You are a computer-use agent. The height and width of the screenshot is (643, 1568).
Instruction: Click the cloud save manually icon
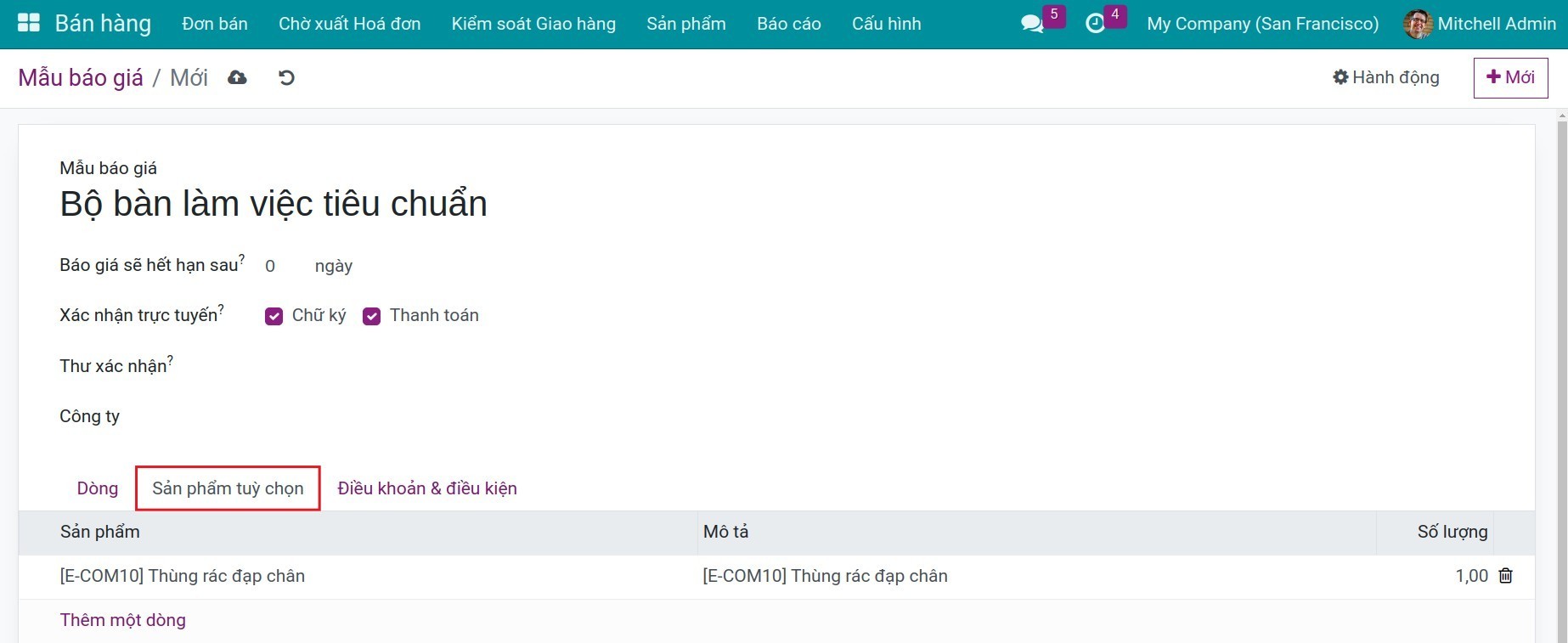coord(237,77)
